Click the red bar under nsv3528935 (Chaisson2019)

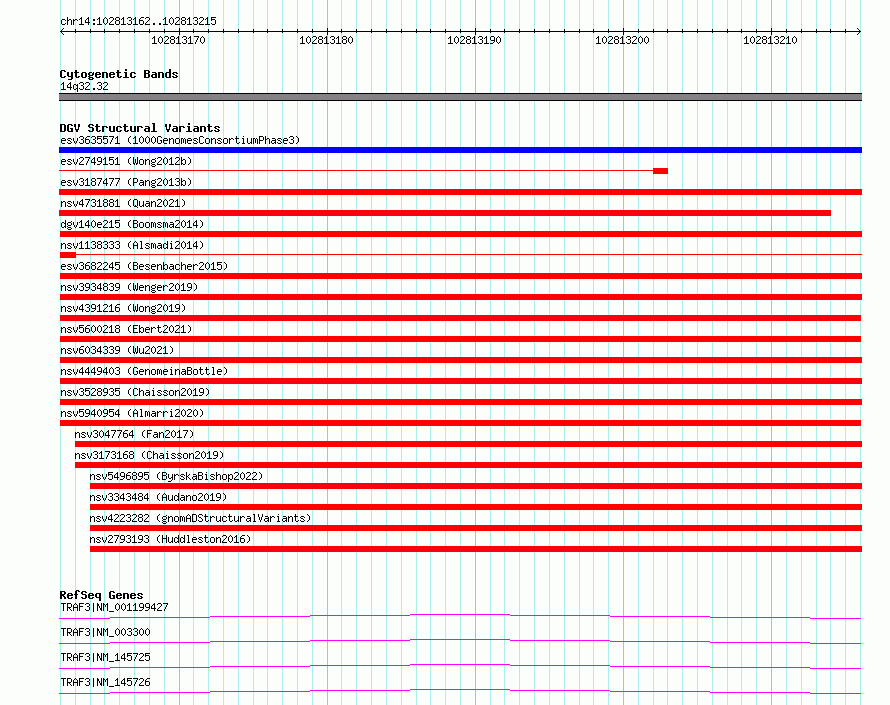460,402
